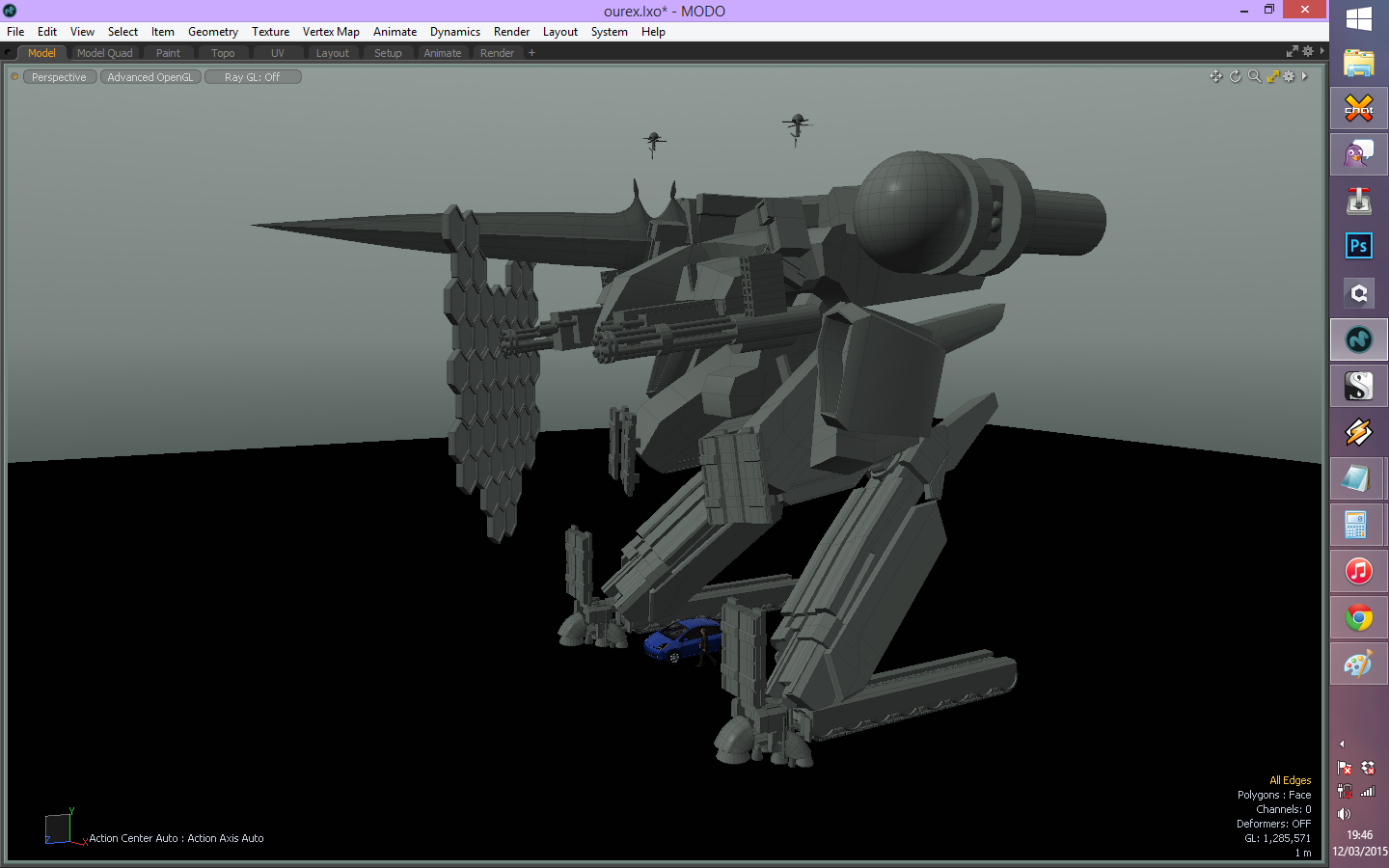Click the viewport pan (move arrows) icon

[1215, 76]
